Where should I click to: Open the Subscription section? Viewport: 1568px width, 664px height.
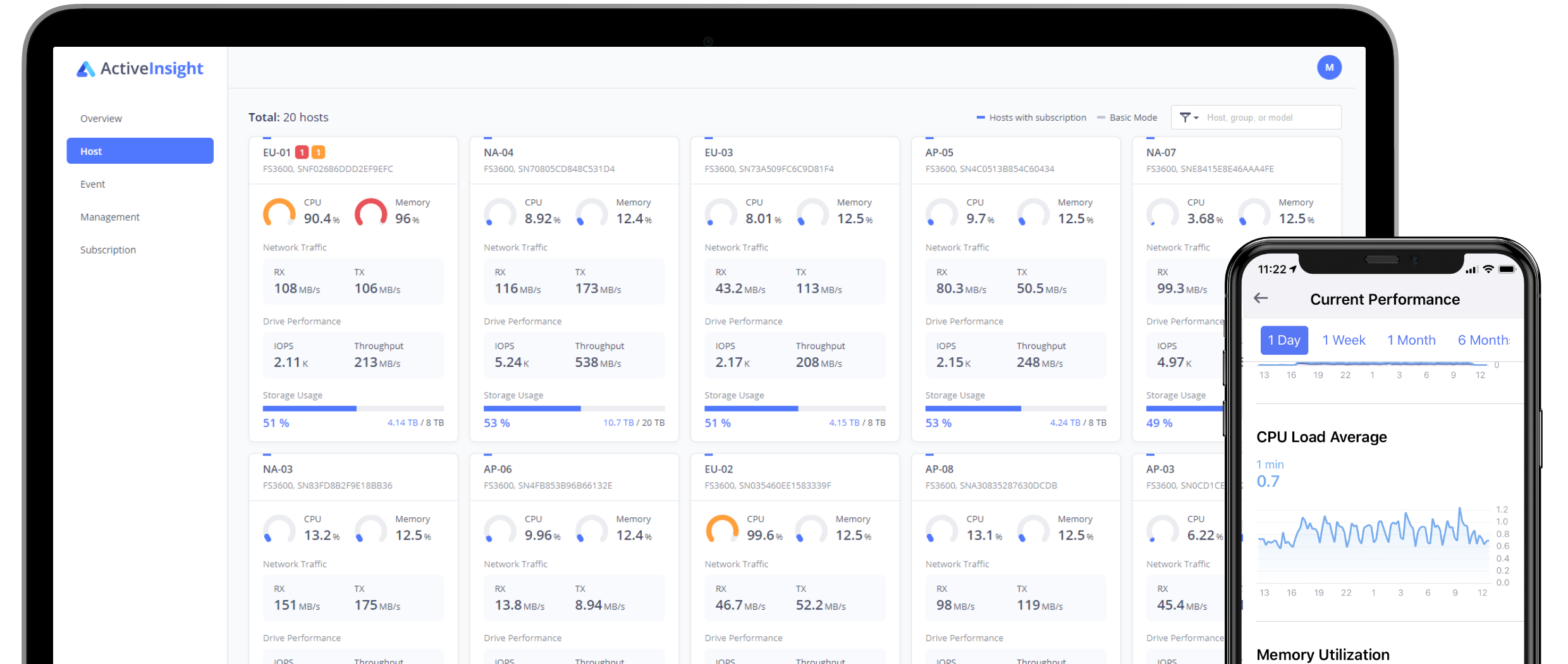pos(107,249)
